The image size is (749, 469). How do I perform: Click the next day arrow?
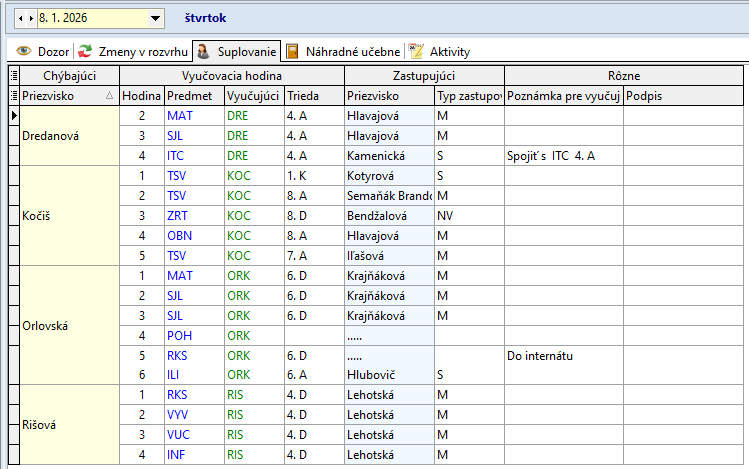coord(30,18)
